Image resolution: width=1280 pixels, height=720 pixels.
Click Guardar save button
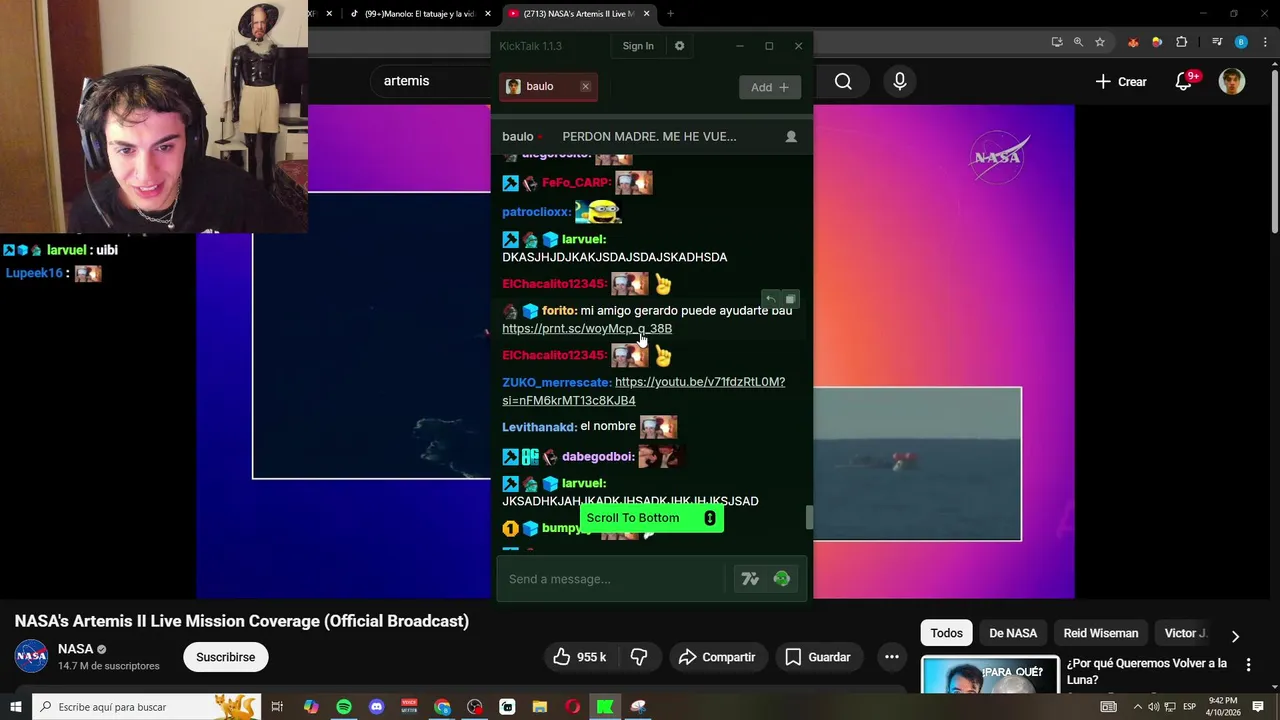[x=818, y=657]
